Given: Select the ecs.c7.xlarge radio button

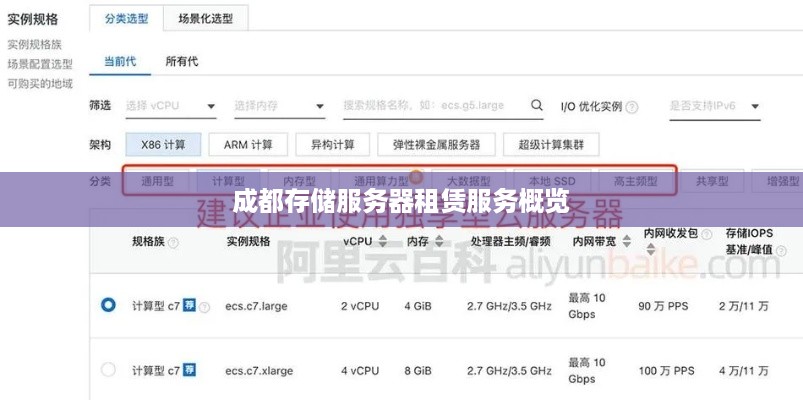Looking at the screenshot, I should [x=108, y=369].
